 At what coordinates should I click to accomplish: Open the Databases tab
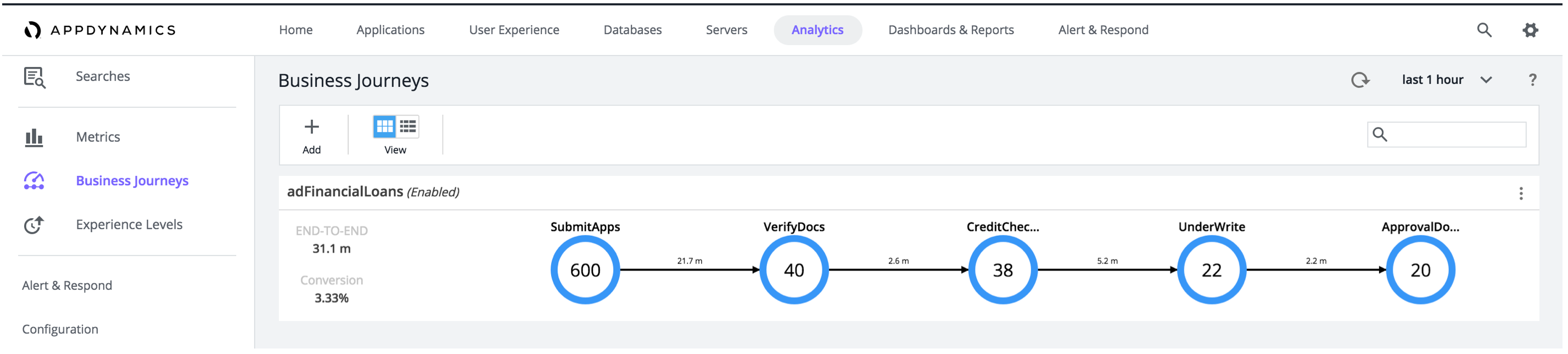click(x=634, y=30)
